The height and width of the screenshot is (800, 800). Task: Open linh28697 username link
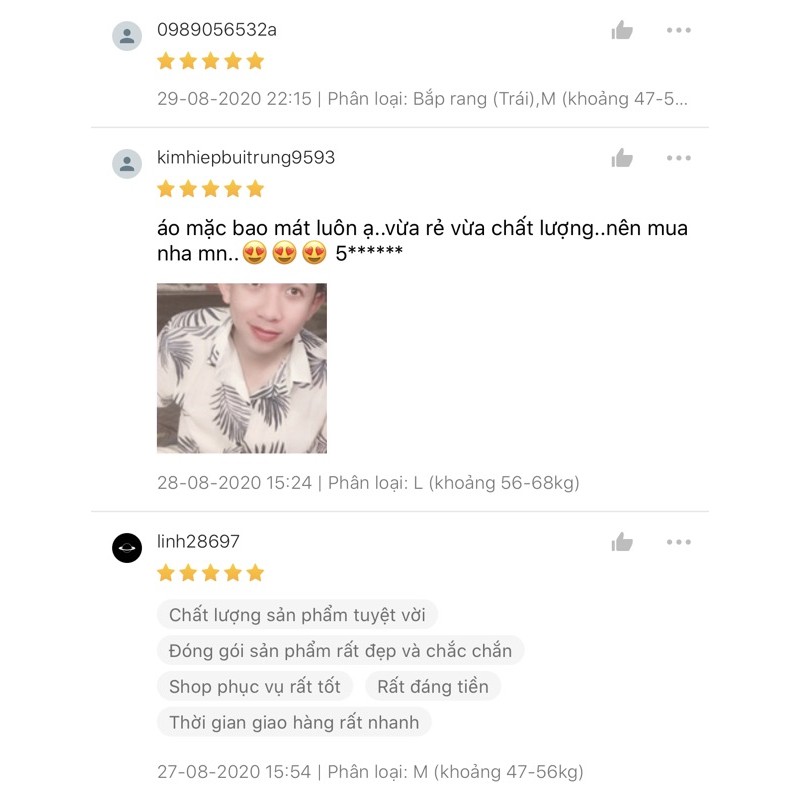point(198,541)
